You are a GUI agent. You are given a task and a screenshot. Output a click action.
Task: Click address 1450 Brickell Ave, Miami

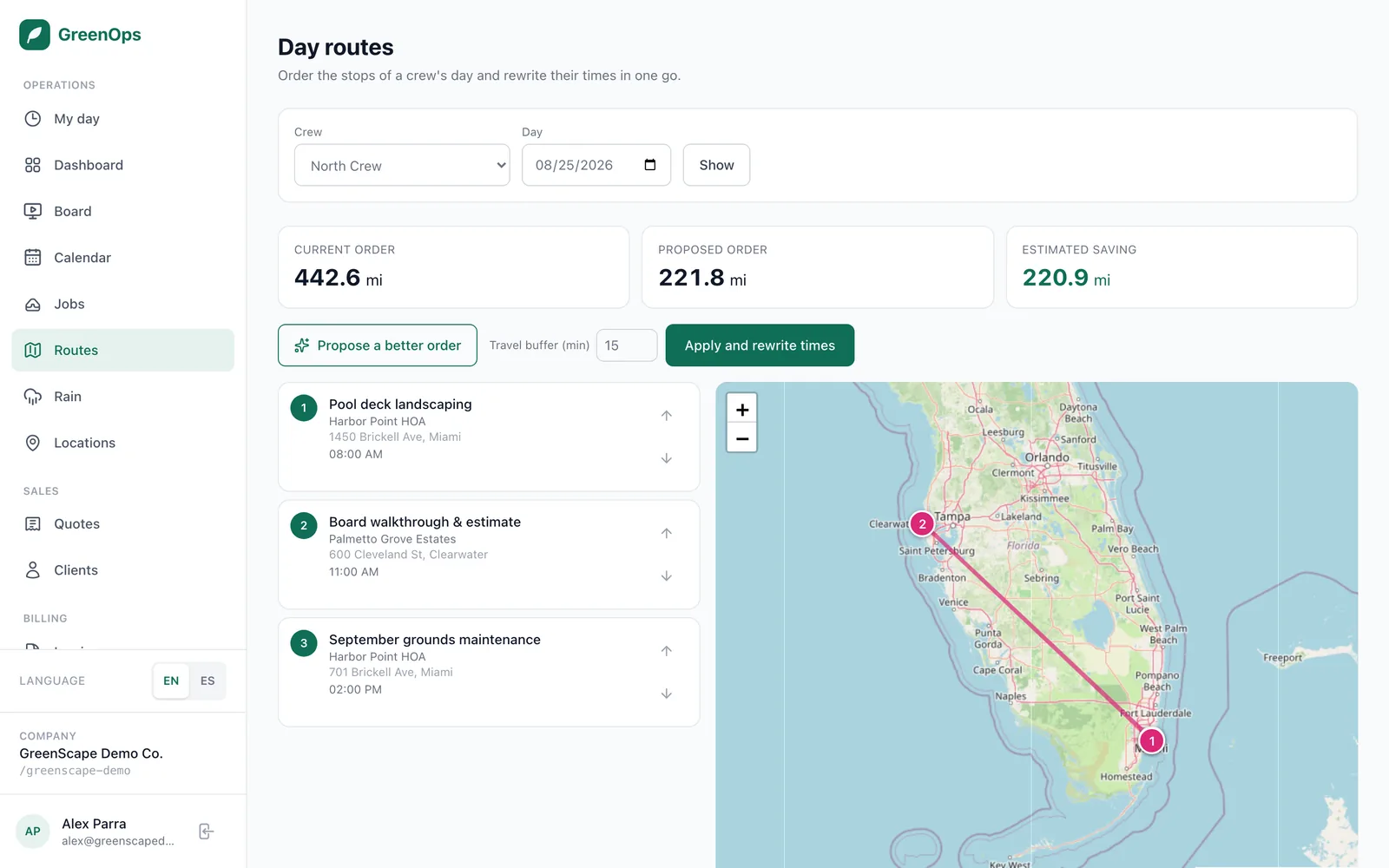click(395, 437)
